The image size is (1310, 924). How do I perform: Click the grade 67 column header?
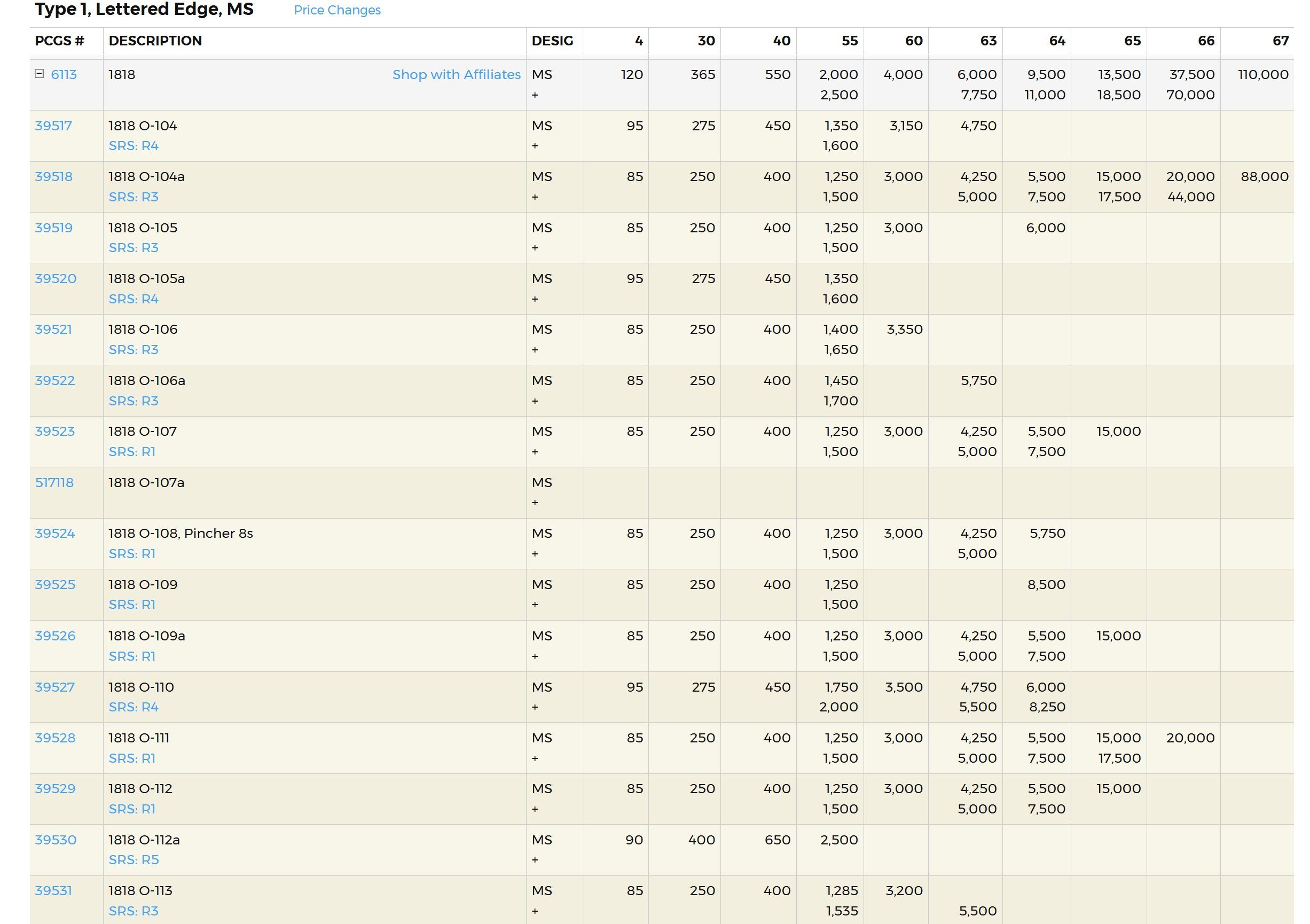1280,41
